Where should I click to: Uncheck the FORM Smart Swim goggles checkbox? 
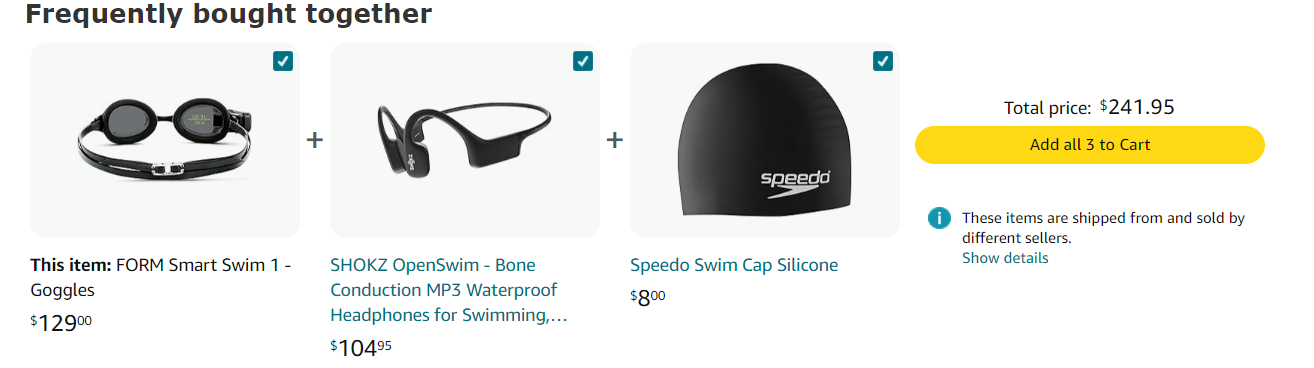click(x=283, y=61)
